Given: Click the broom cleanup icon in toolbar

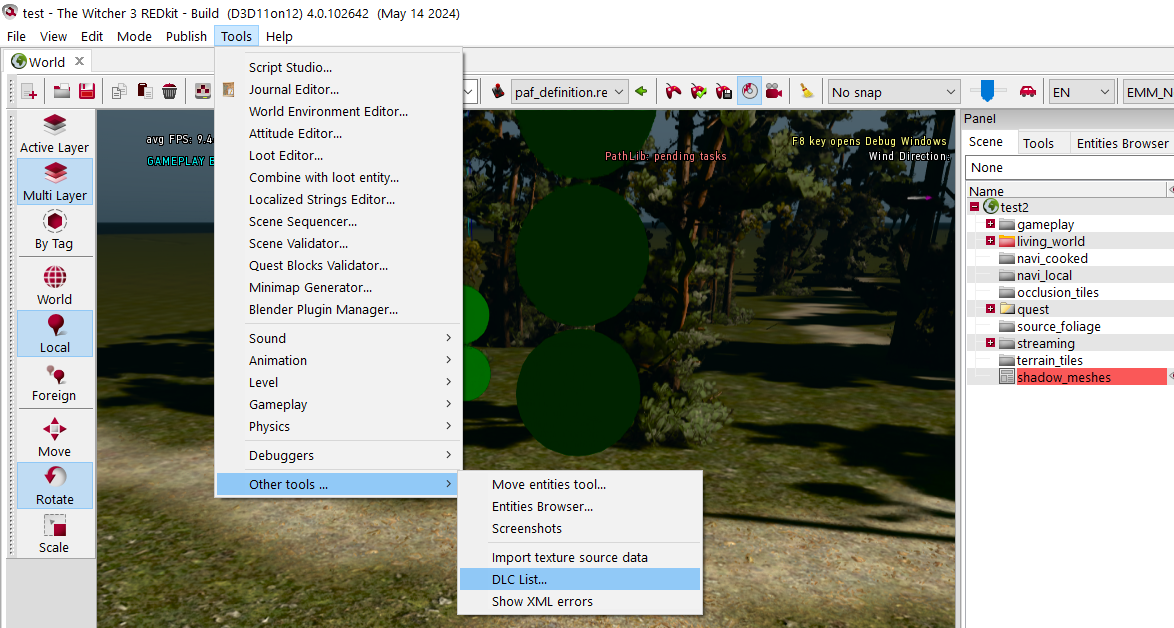Looking at the screenshot, I should coord(806,92).
